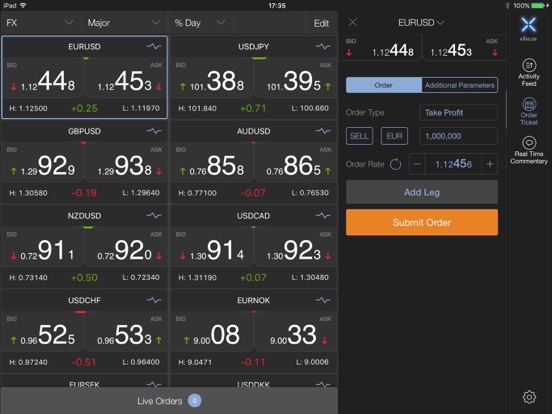552x414 pixels.
Task: Tap the 17:35 clock in status bar
Action: [x=277, y=5]
